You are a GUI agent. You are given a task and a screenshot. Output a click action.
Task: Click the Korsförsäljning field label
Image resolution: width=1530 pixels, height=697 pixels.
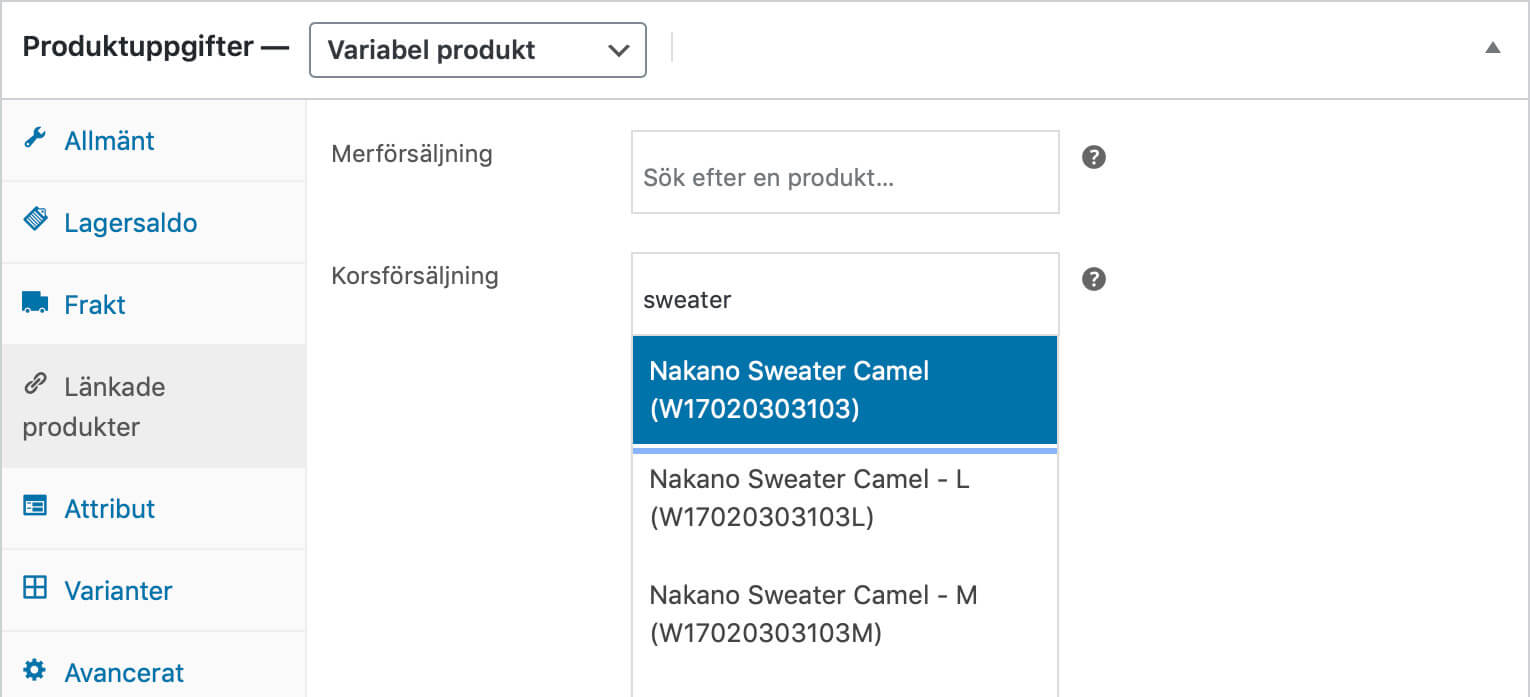(x=414, y=275)
